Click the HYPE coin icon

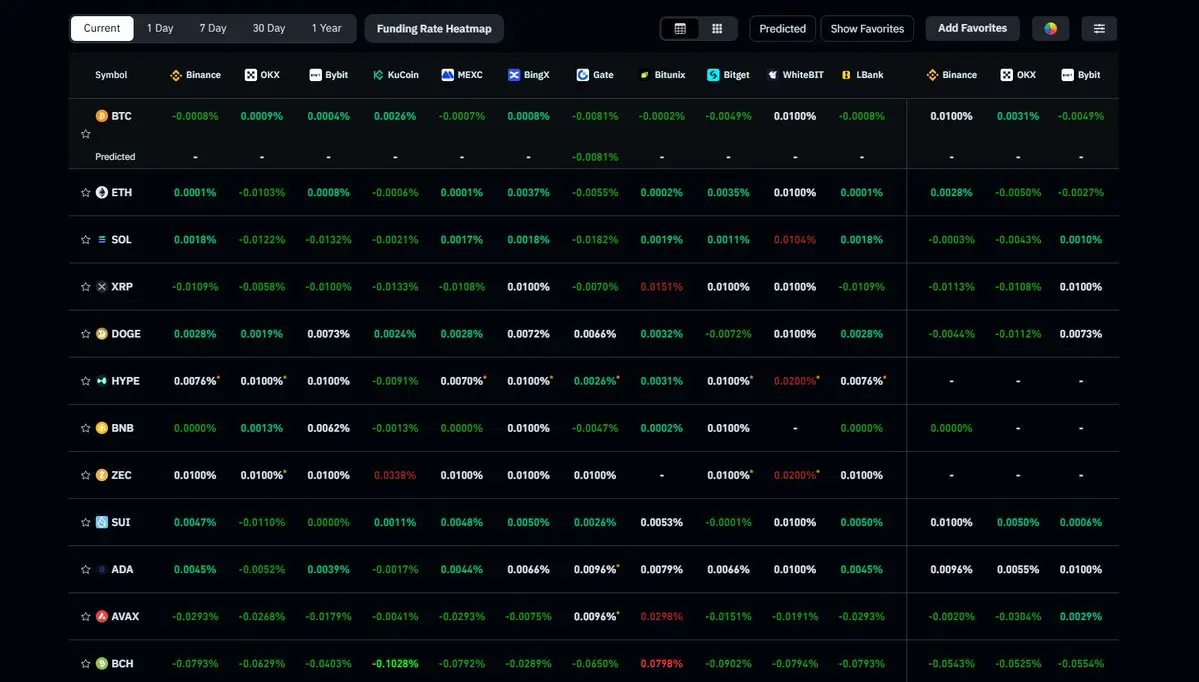pyautogui.click(x=102, y=381)
